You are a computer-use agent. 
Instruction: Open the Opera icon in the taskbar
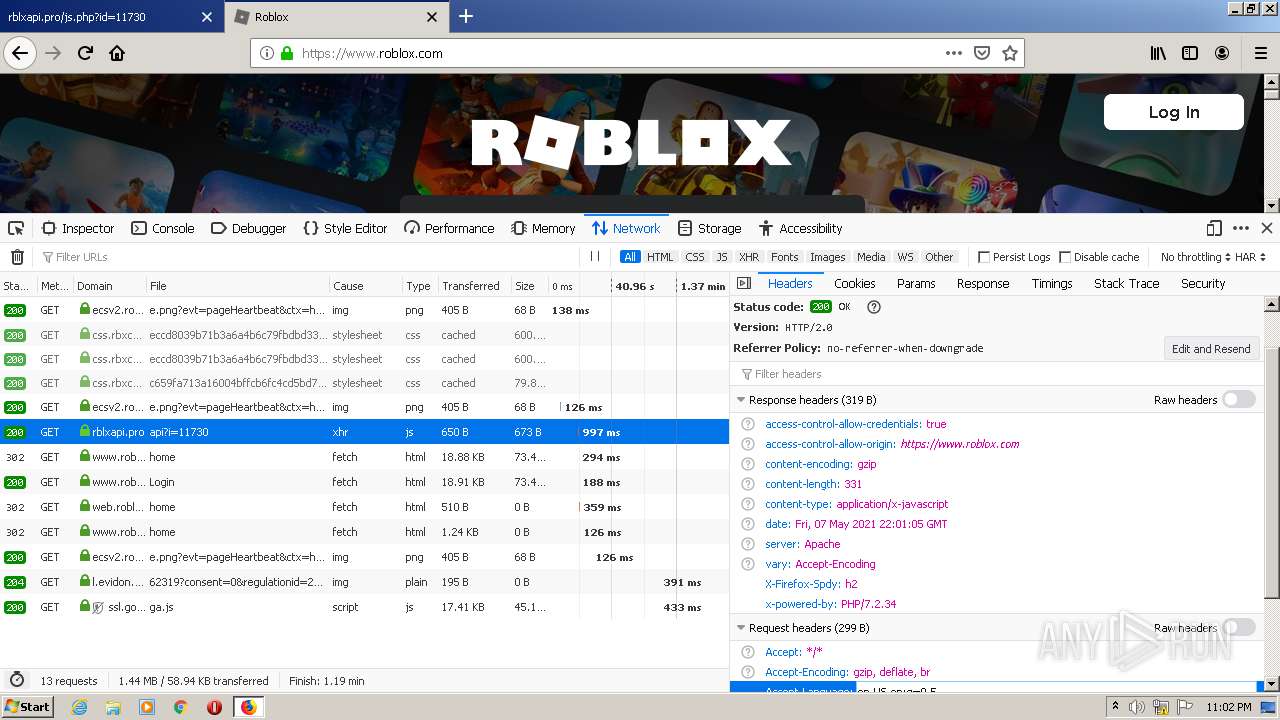click(x=214, y=707)
